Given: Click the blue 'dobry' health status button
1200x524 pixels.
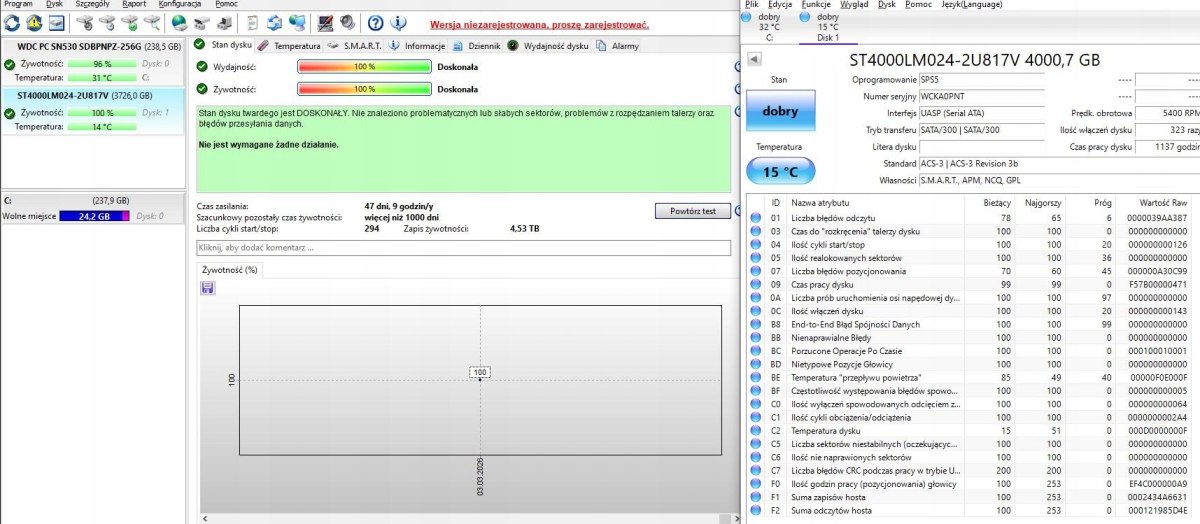Looking at the screenshot, I should point(780,112).
